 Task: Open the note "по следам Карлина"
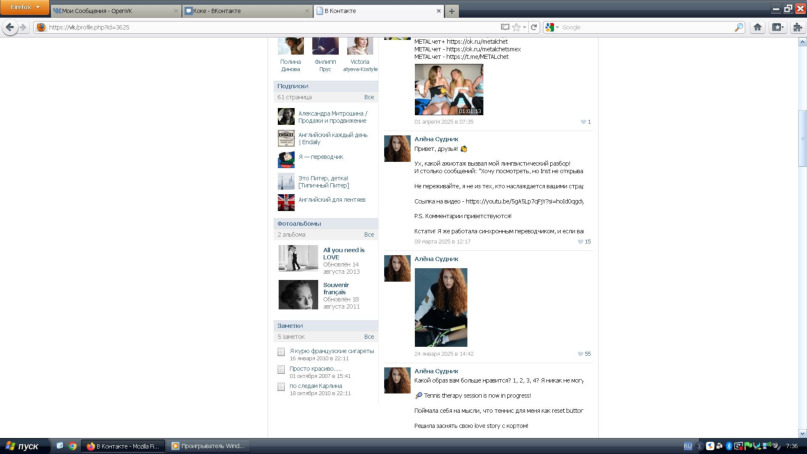(315, 386)
